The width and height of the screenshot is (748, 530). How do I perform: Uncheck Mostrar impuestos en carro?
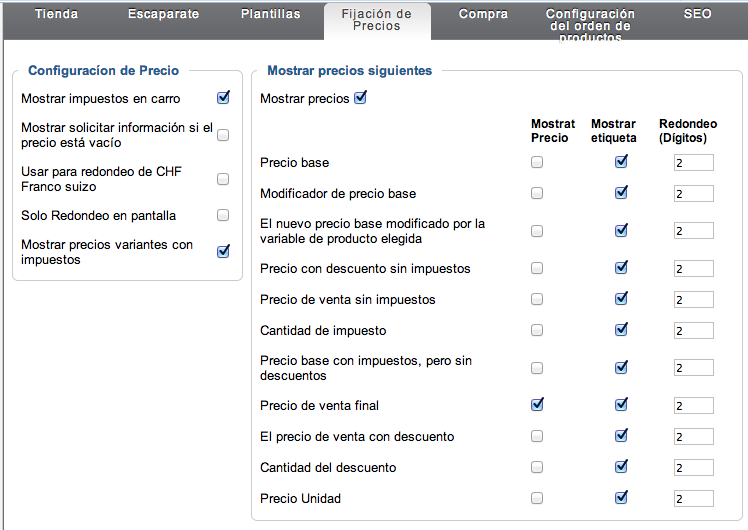pyautogui.click(x=223, y=98)
